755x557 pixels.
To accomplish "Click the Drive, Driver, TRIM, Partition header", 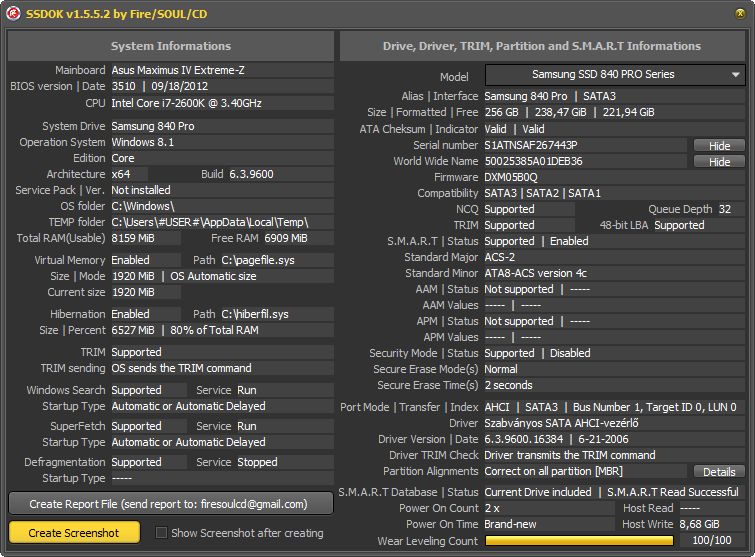I will pos(542,46).
